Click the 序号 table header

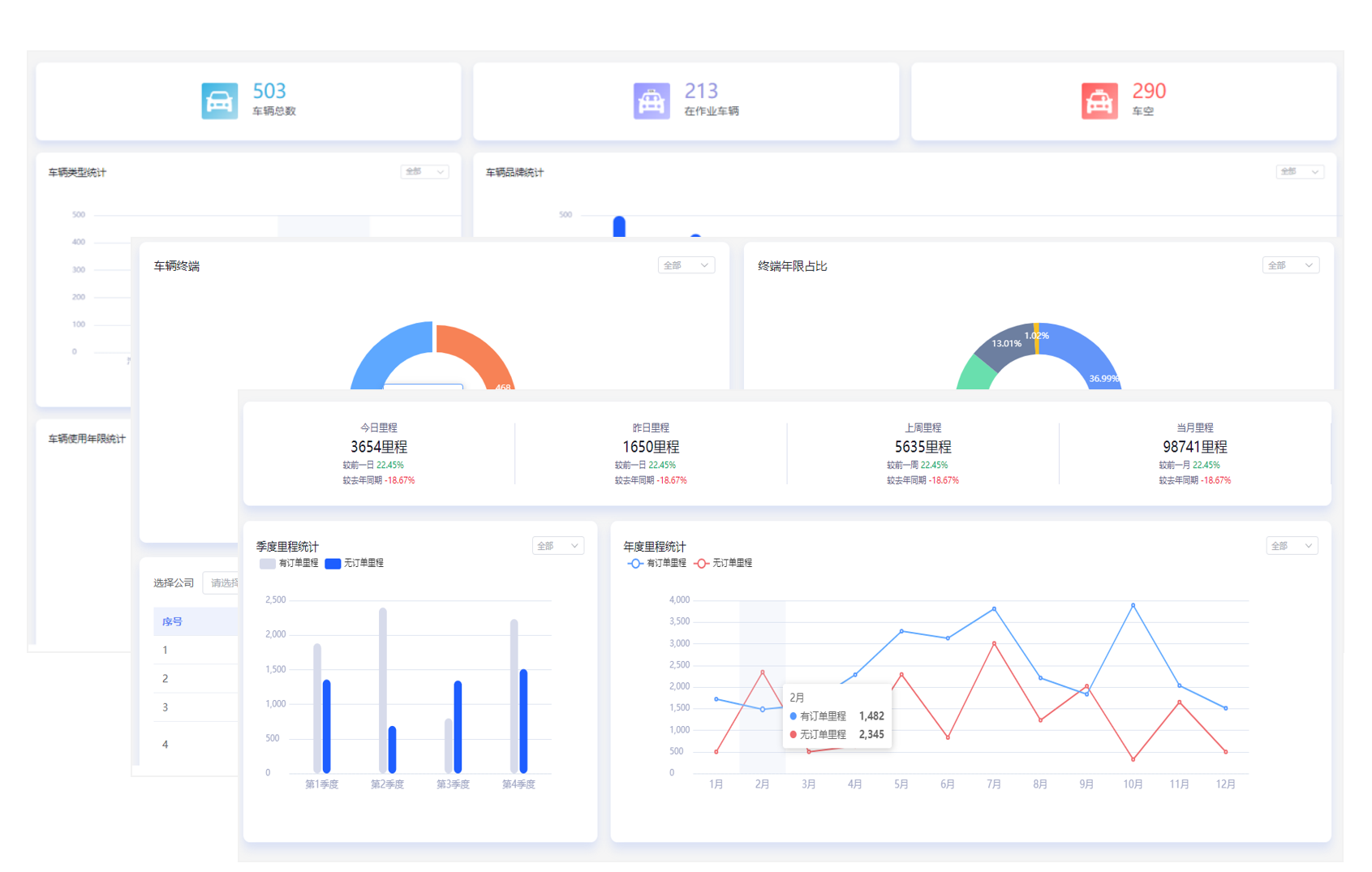click(172, 621)
